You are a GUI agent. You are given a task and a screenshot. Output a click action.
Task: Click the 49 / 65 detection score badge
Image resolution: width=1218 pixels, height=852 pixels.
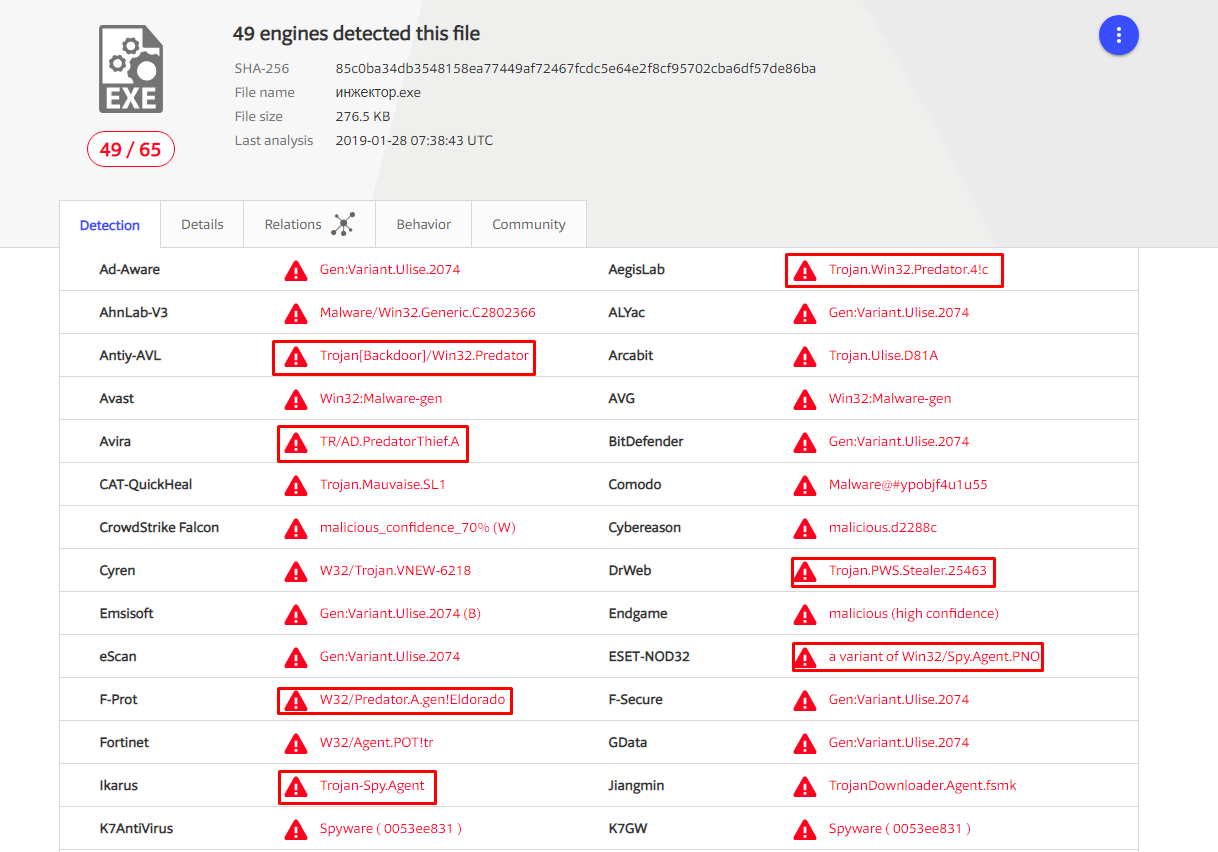131,150
